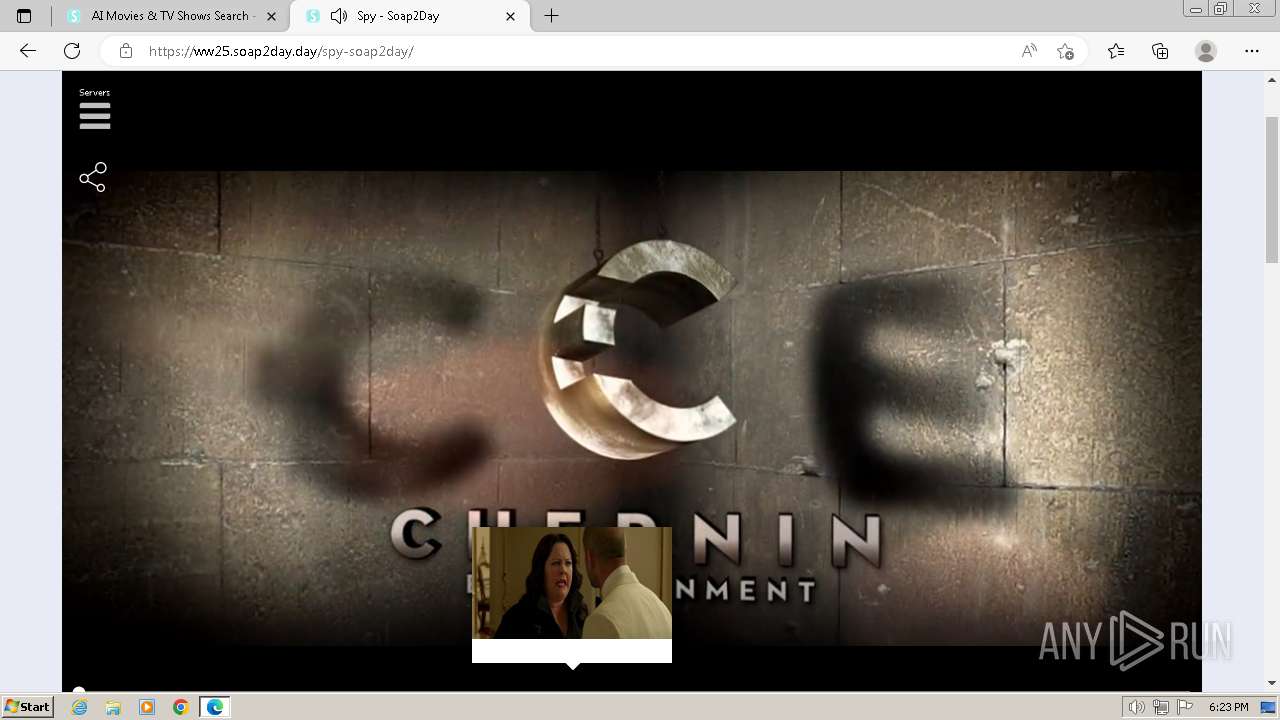
Task: Open the Servers hamburger menu
Action: tap(95, 116)
